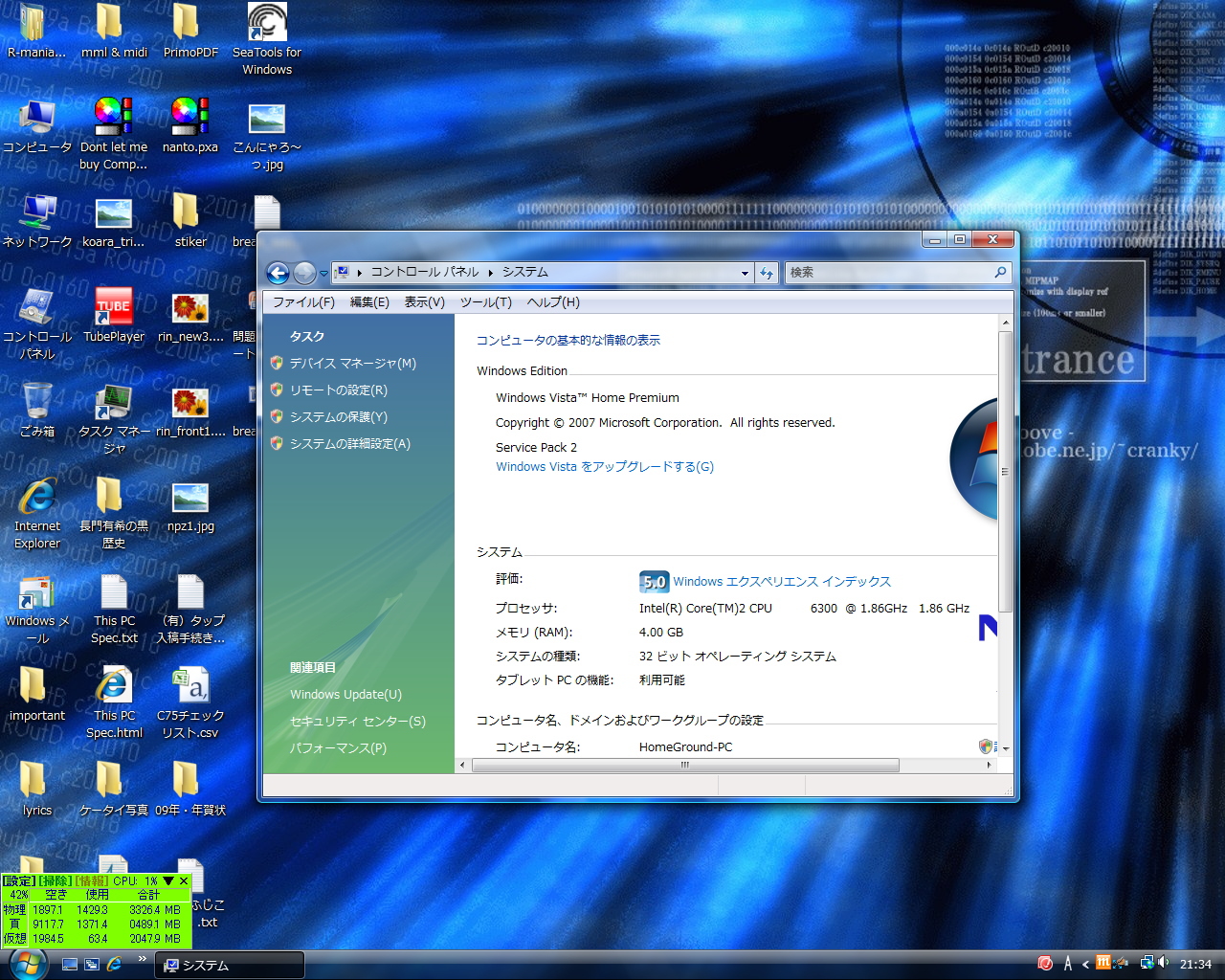Open the ファイル(F) menu
The image size is (1225, 980).
(303, 302)
